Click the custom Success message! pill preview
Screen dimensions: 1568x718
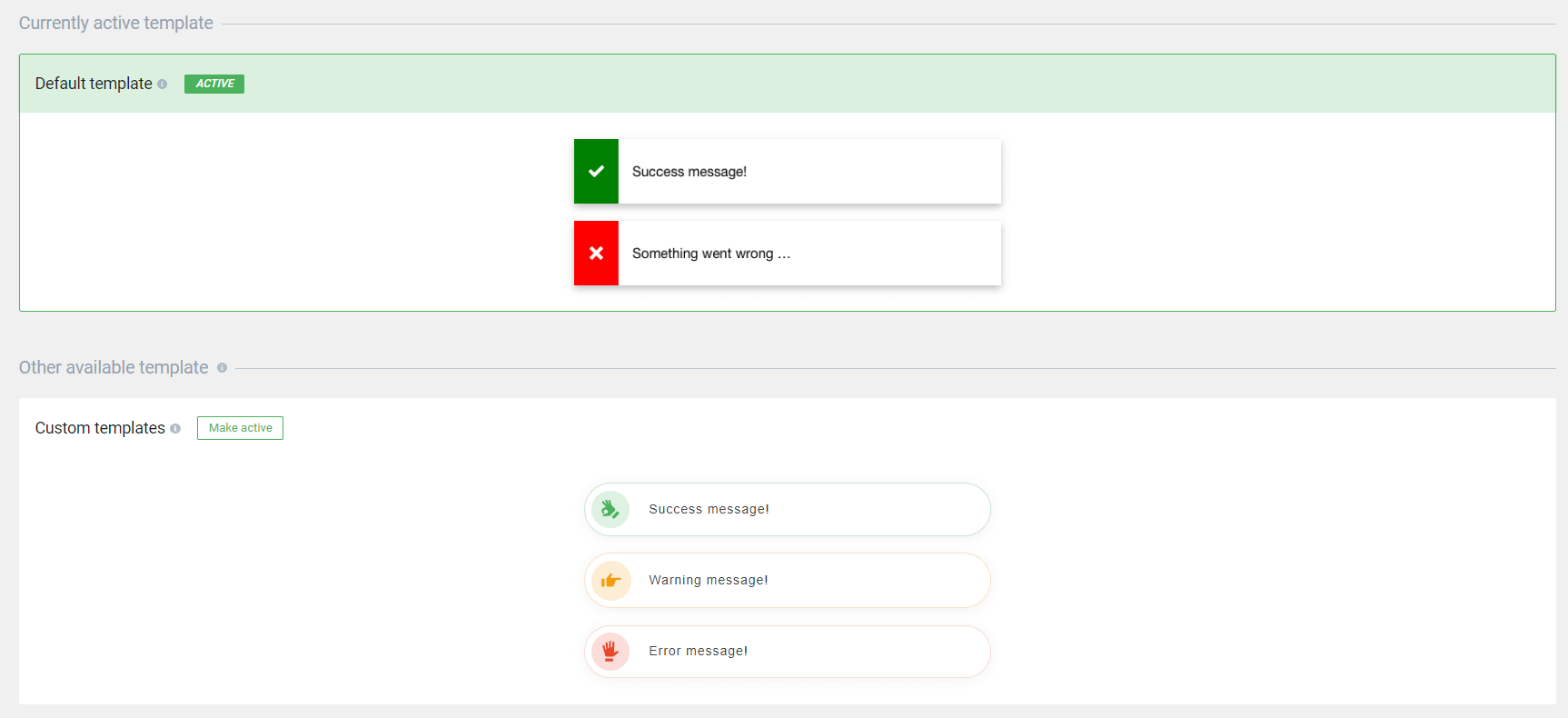point(788,509)
